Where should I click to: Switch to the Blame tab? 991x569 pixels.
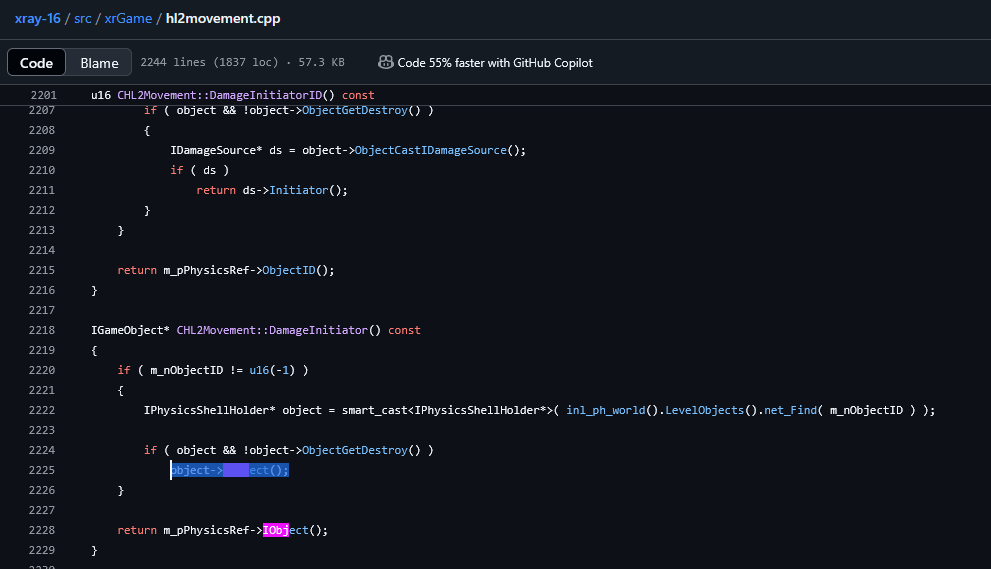click(x=99, y=63)
